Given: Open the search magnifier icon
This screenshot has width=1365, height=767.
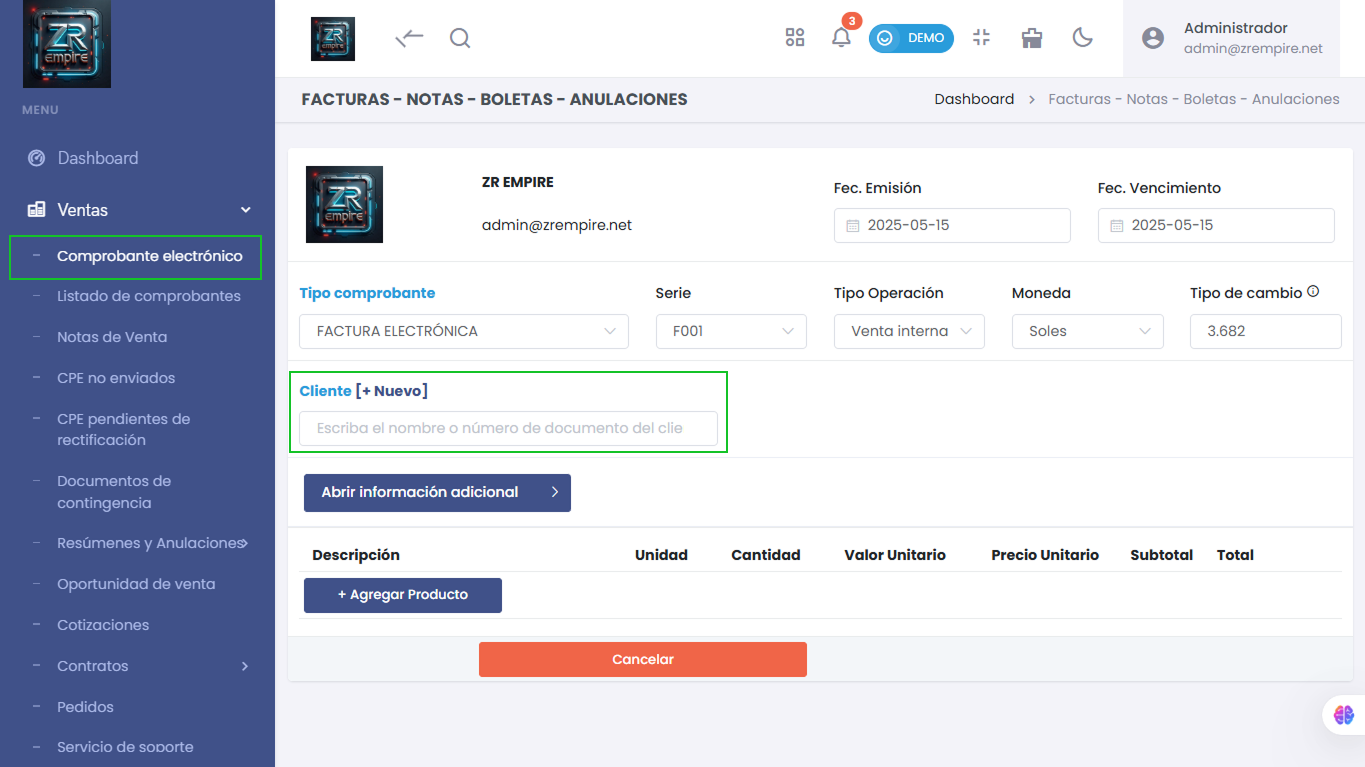Looking at the screenshot, I should pyautogui.click(x=460, y=38).
